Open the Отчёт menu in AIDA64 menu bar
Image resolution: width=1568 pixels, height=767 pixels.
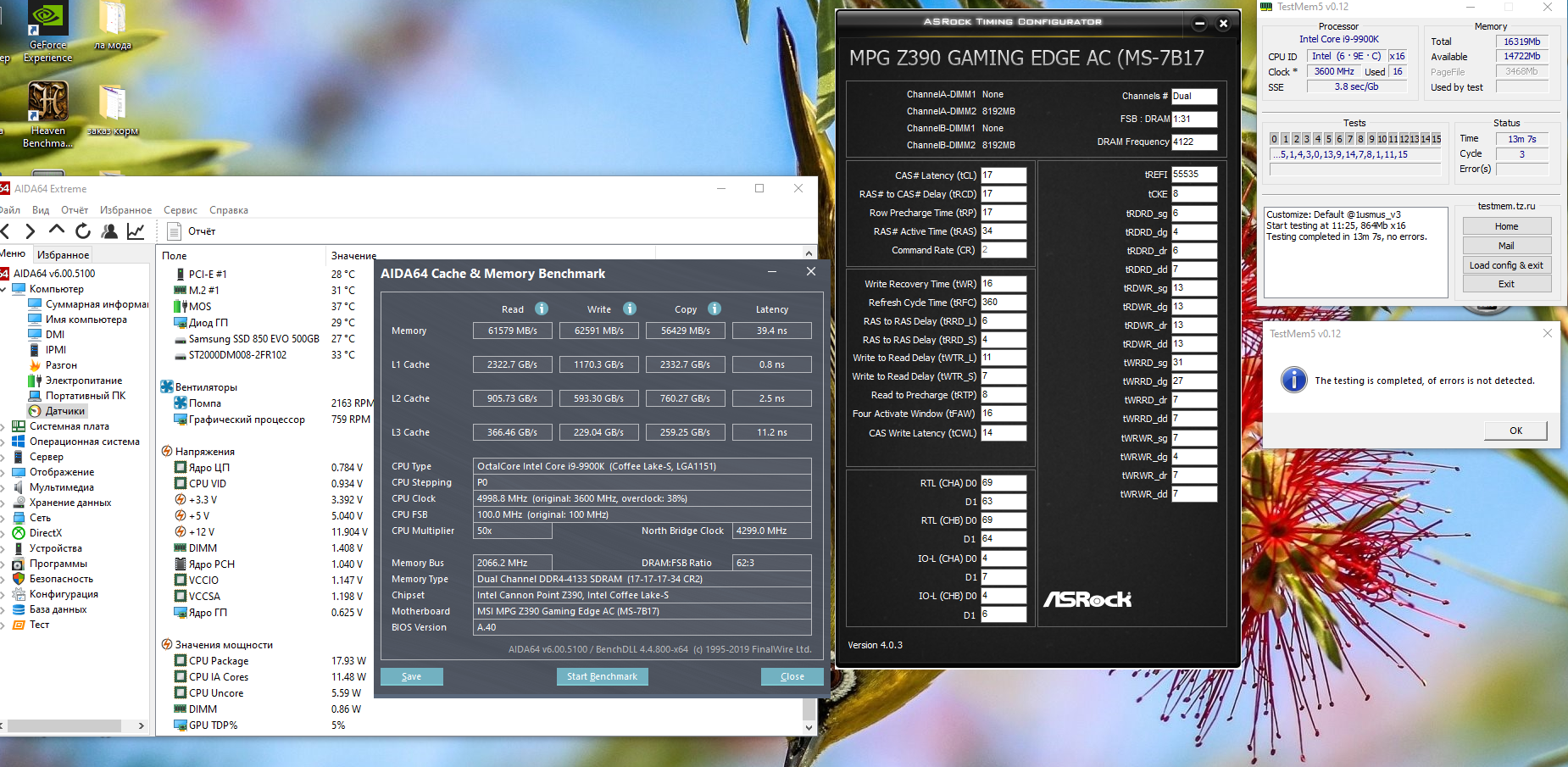[x=75, y=210]
